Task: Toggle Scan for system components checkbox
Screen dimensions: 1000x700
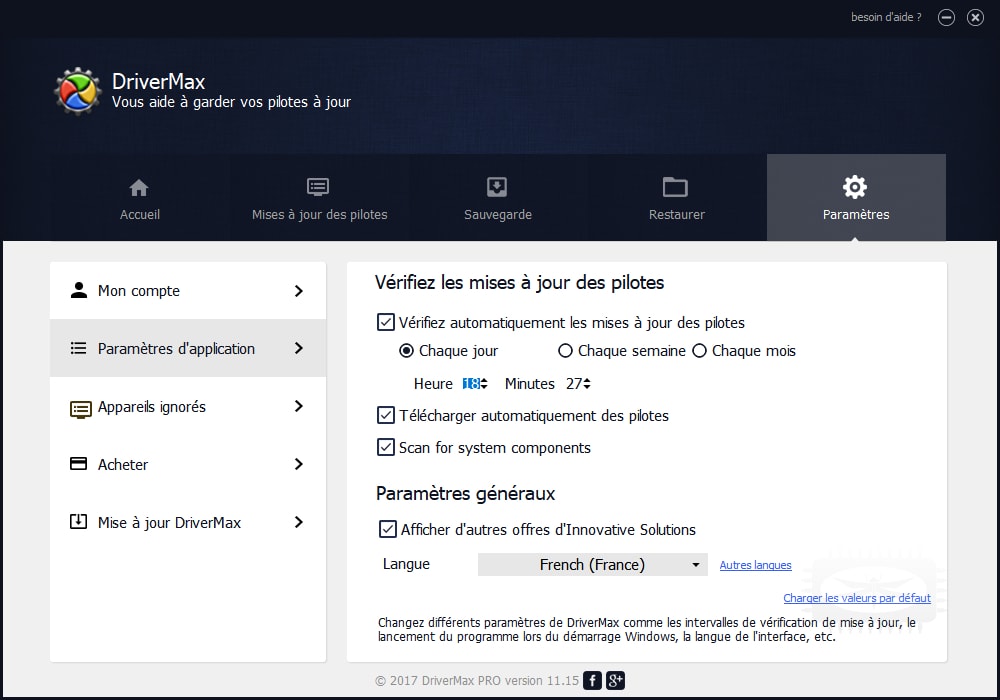Action: point(386,447)
